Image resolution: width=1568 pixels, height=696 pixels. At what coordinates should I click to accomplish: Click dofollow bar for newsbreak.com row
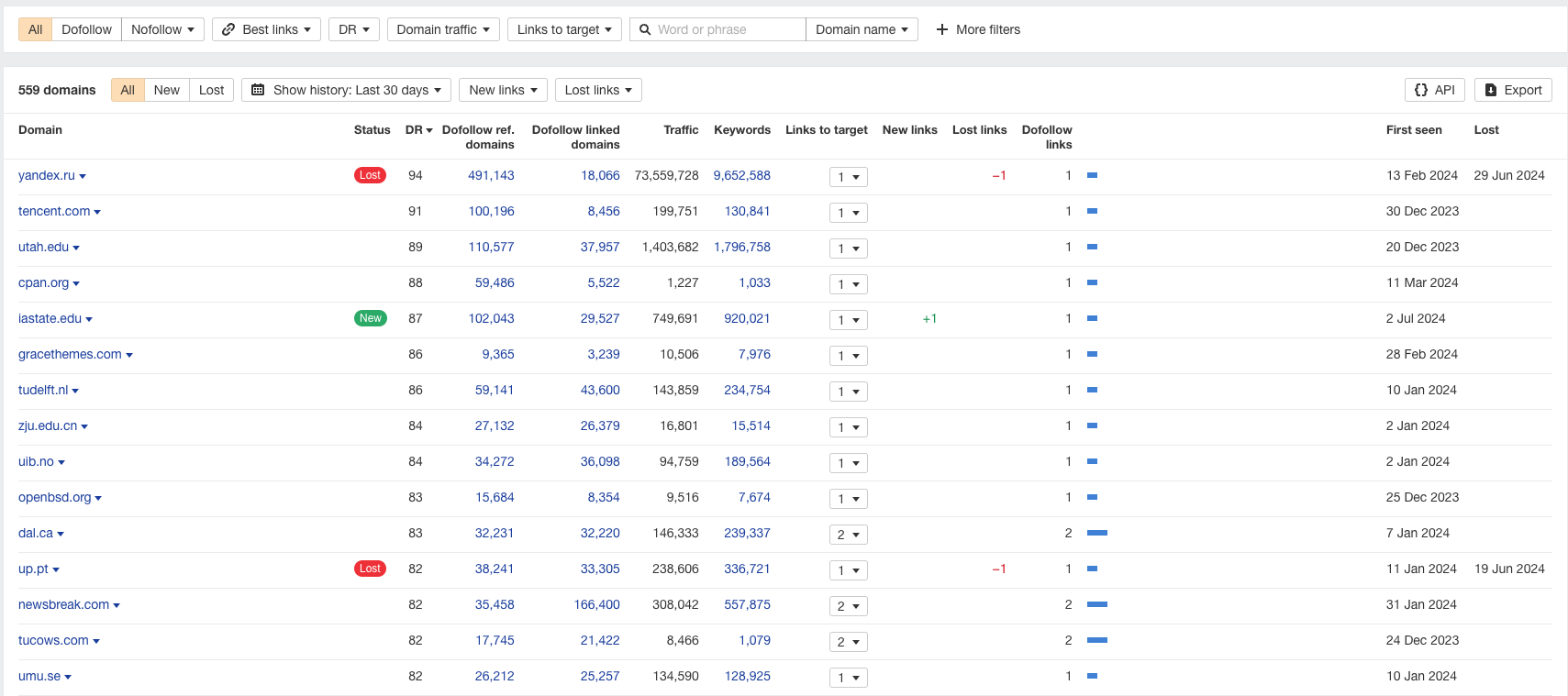click(1097, 604)
